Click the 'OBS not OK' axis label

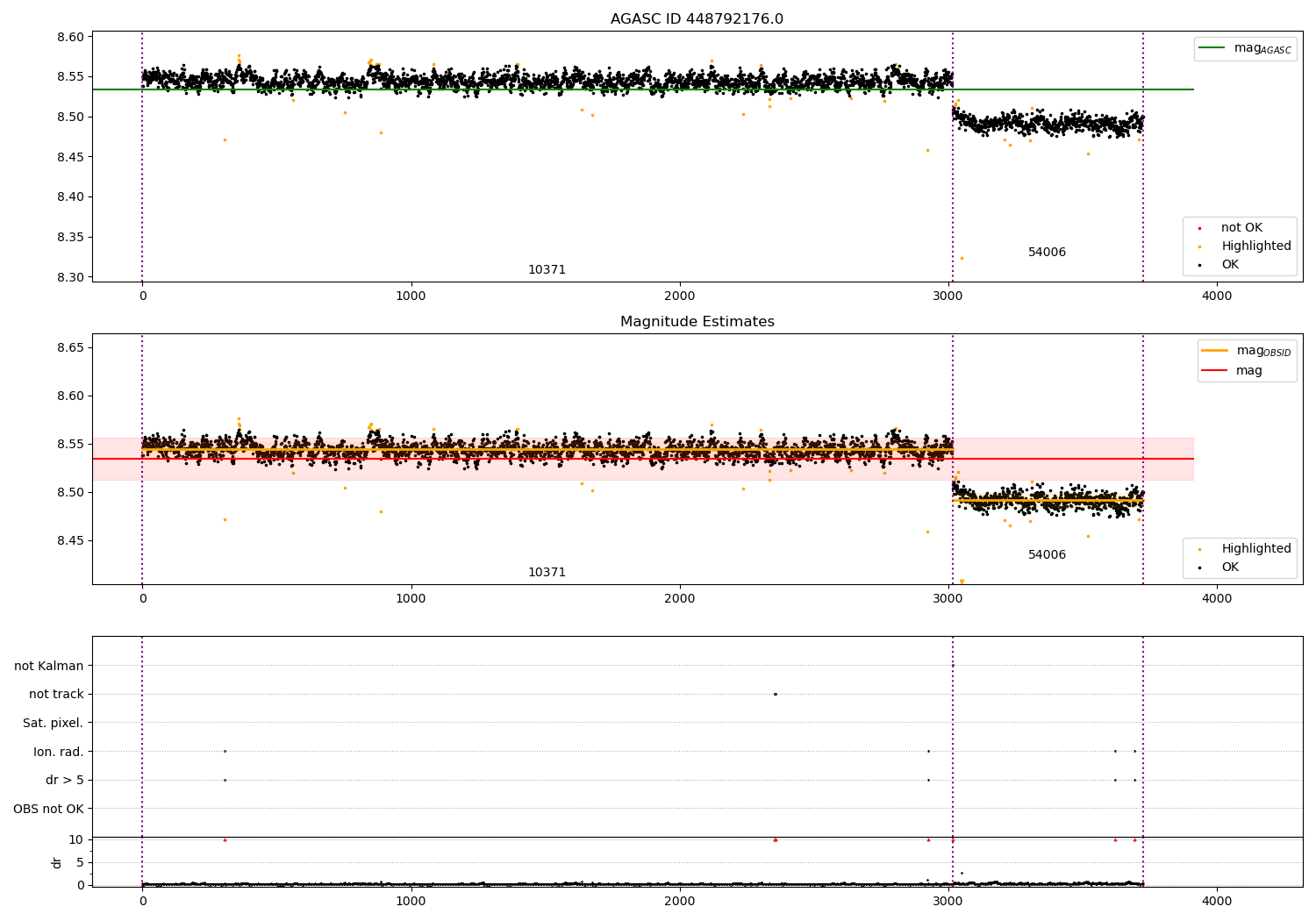(x=49, y=810)
